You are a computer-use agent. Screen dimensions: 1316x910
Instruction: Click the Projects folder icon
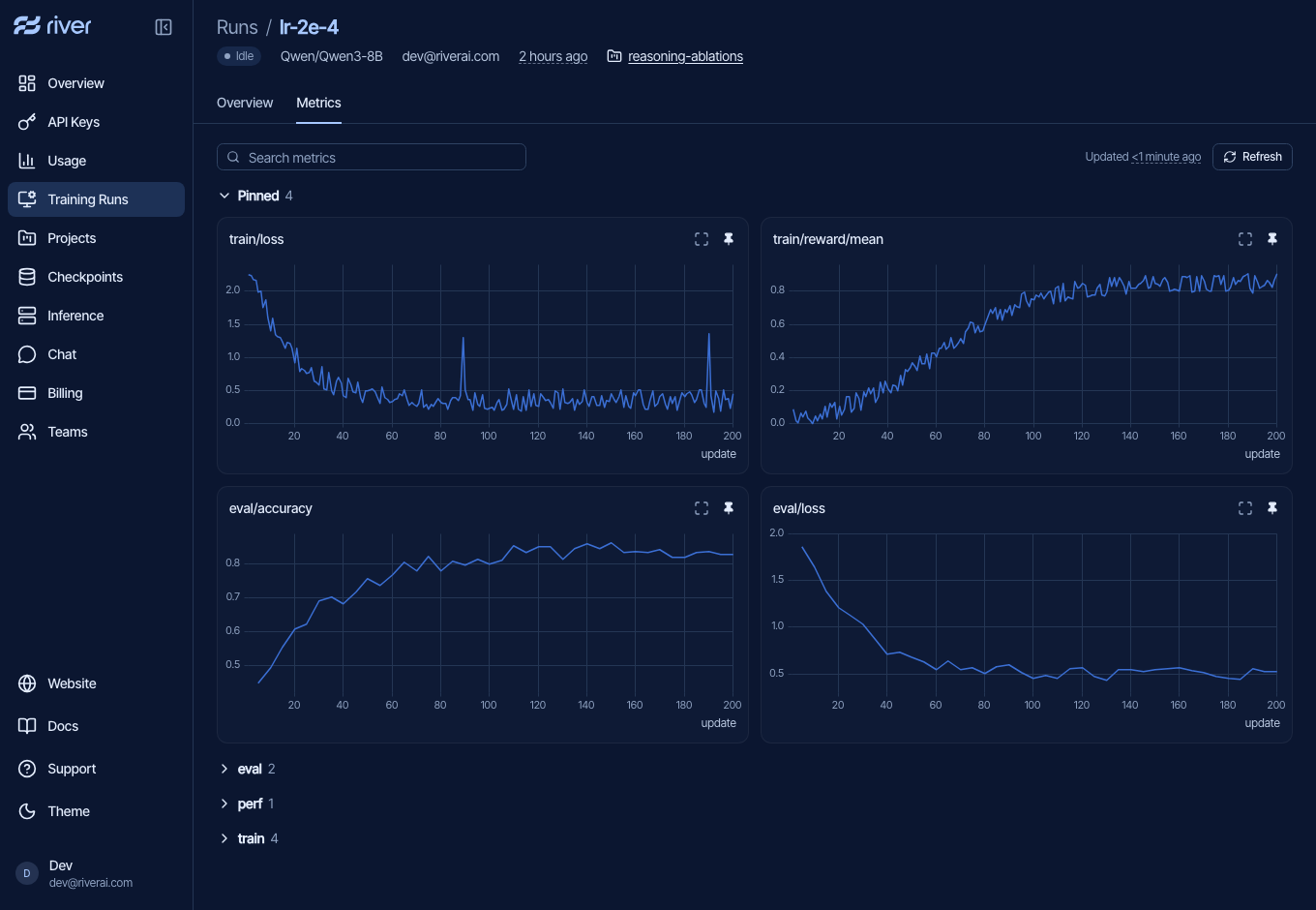coord(27,238)
